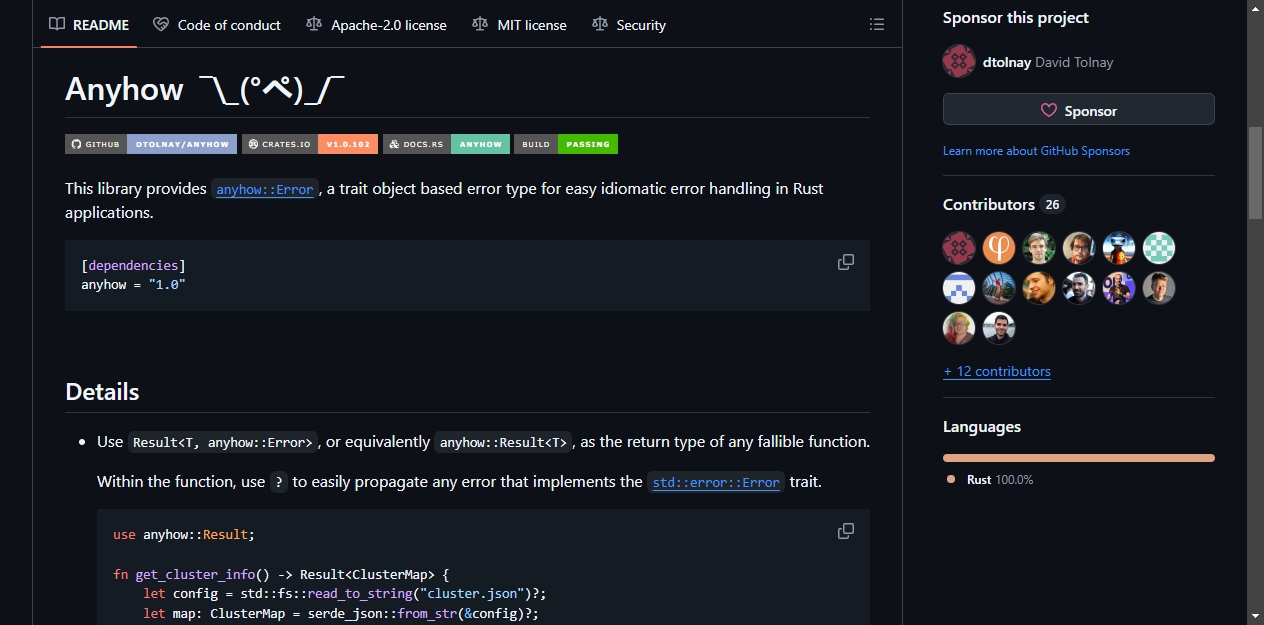Open the third contributor avatar in first row
Image resolution: width=1264 pixels, height=625 pixels.
pos(1039,248)
